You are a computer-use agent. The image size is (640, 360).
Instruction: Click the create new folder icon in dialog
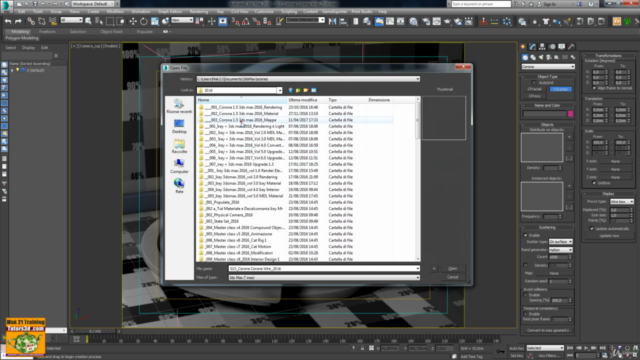(x=306, y=90)
